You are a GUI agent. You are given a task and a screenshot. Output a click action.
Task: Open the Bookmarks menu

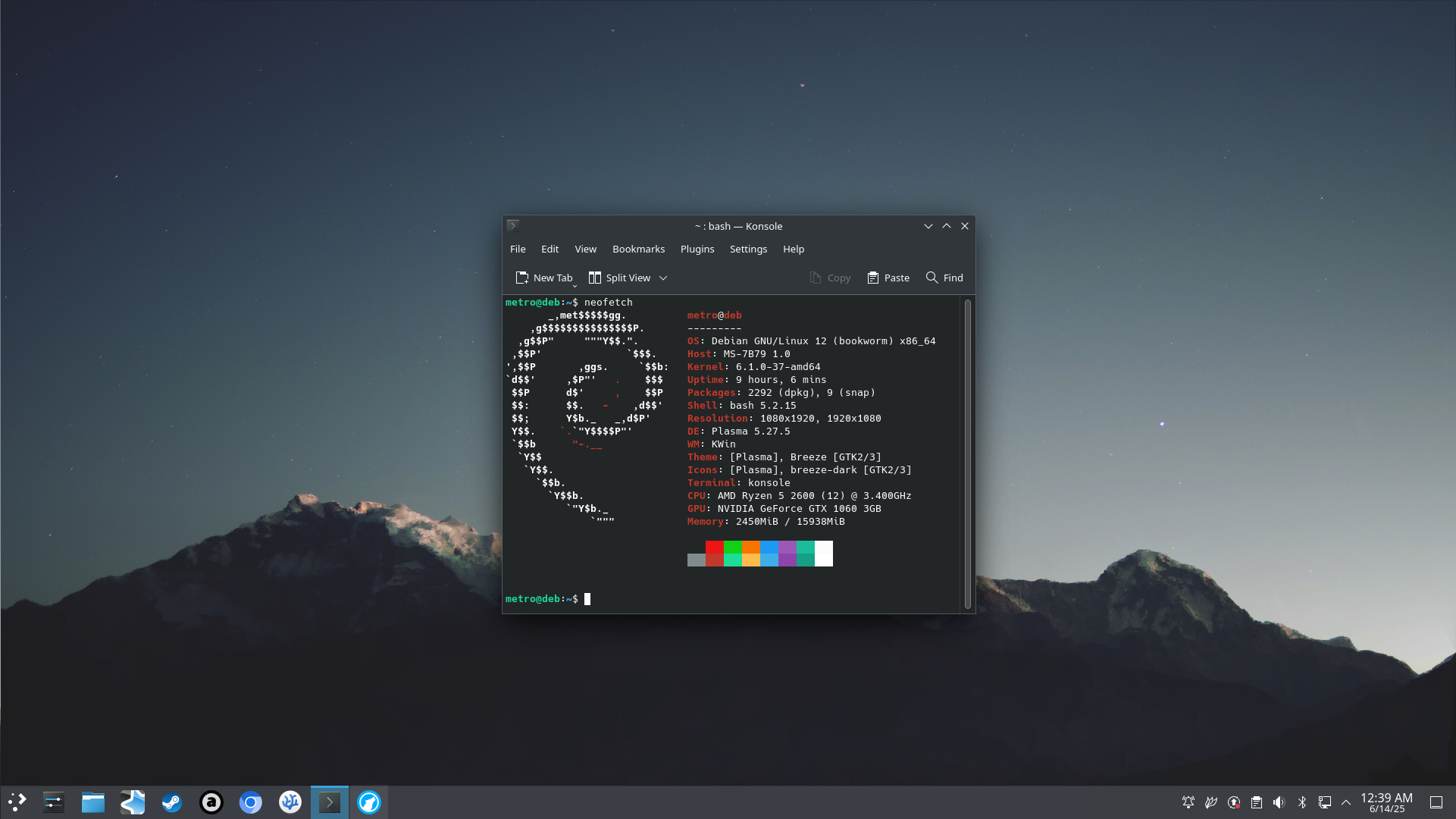click(638, 249)
